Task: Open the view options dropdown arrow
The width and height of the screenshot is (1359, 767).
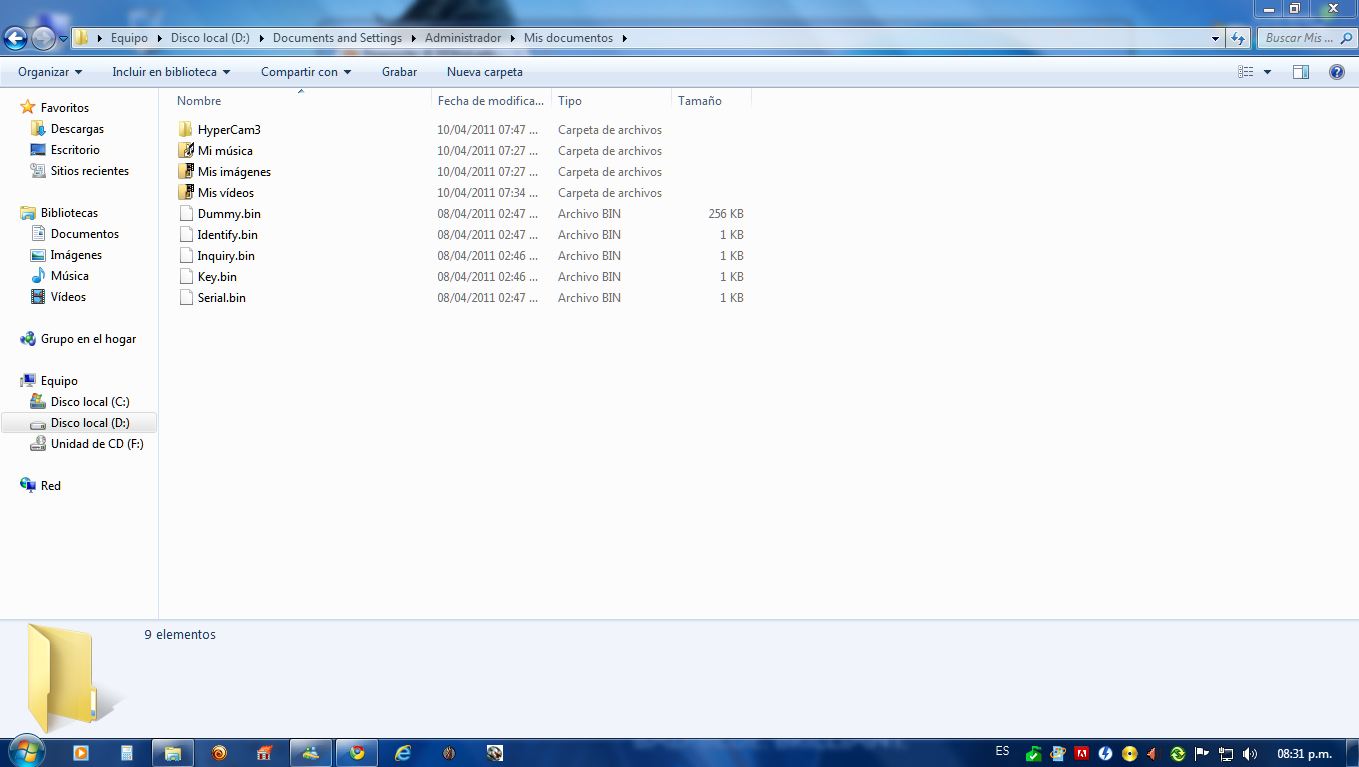Action: coord(1267,72)
